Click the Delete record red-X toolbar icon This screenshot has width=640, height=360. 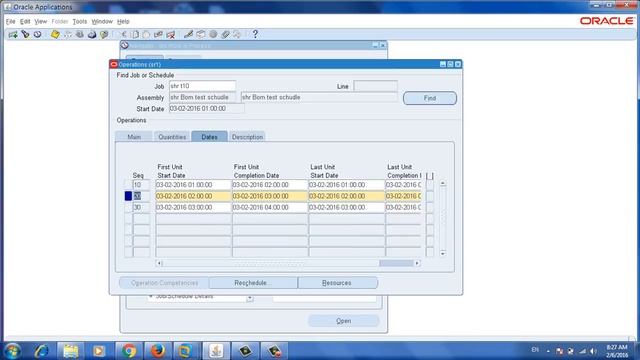point(171,35)
